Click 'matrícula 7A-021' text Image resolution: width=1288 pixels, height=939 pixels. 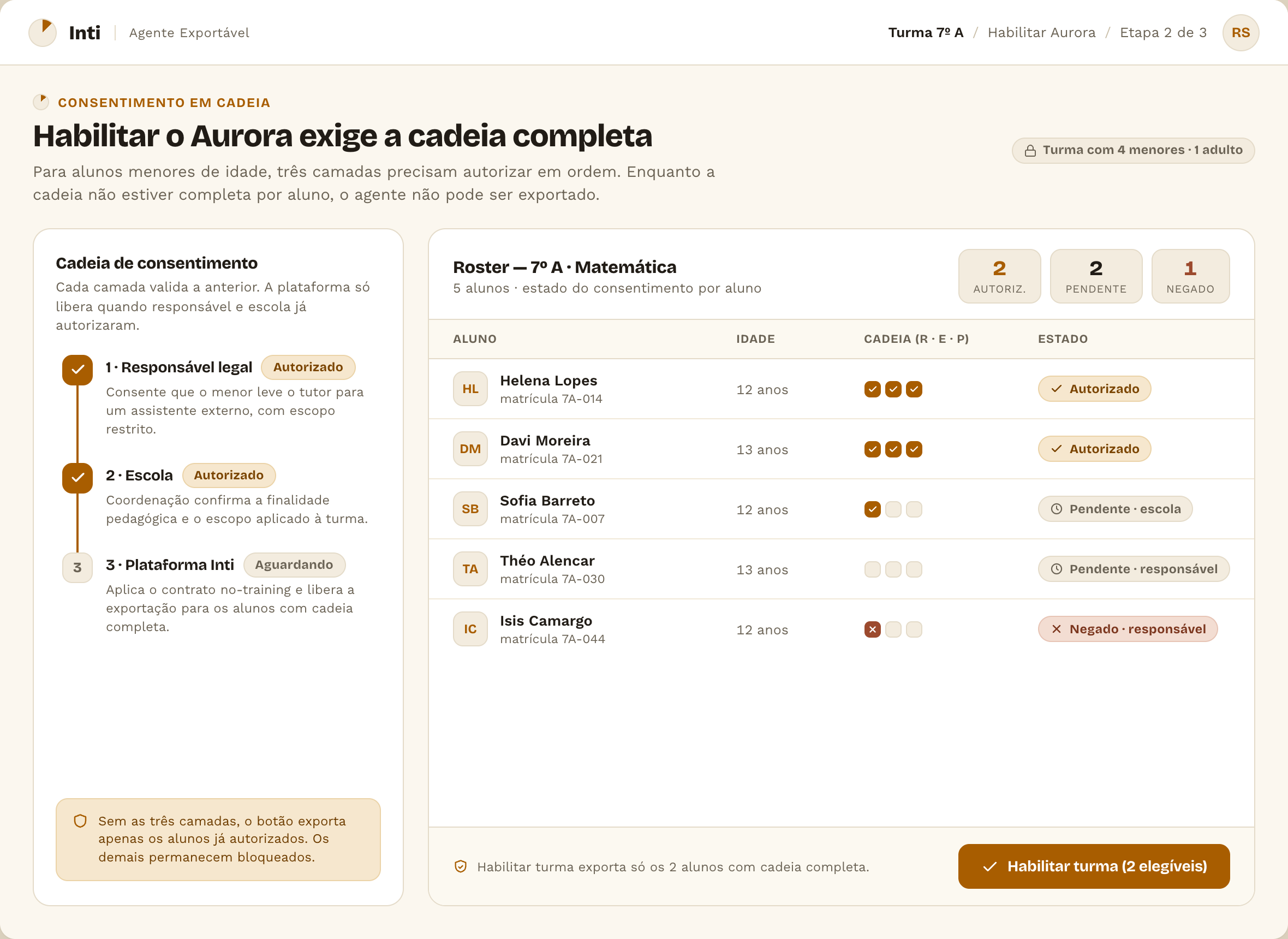coord(551,459)
